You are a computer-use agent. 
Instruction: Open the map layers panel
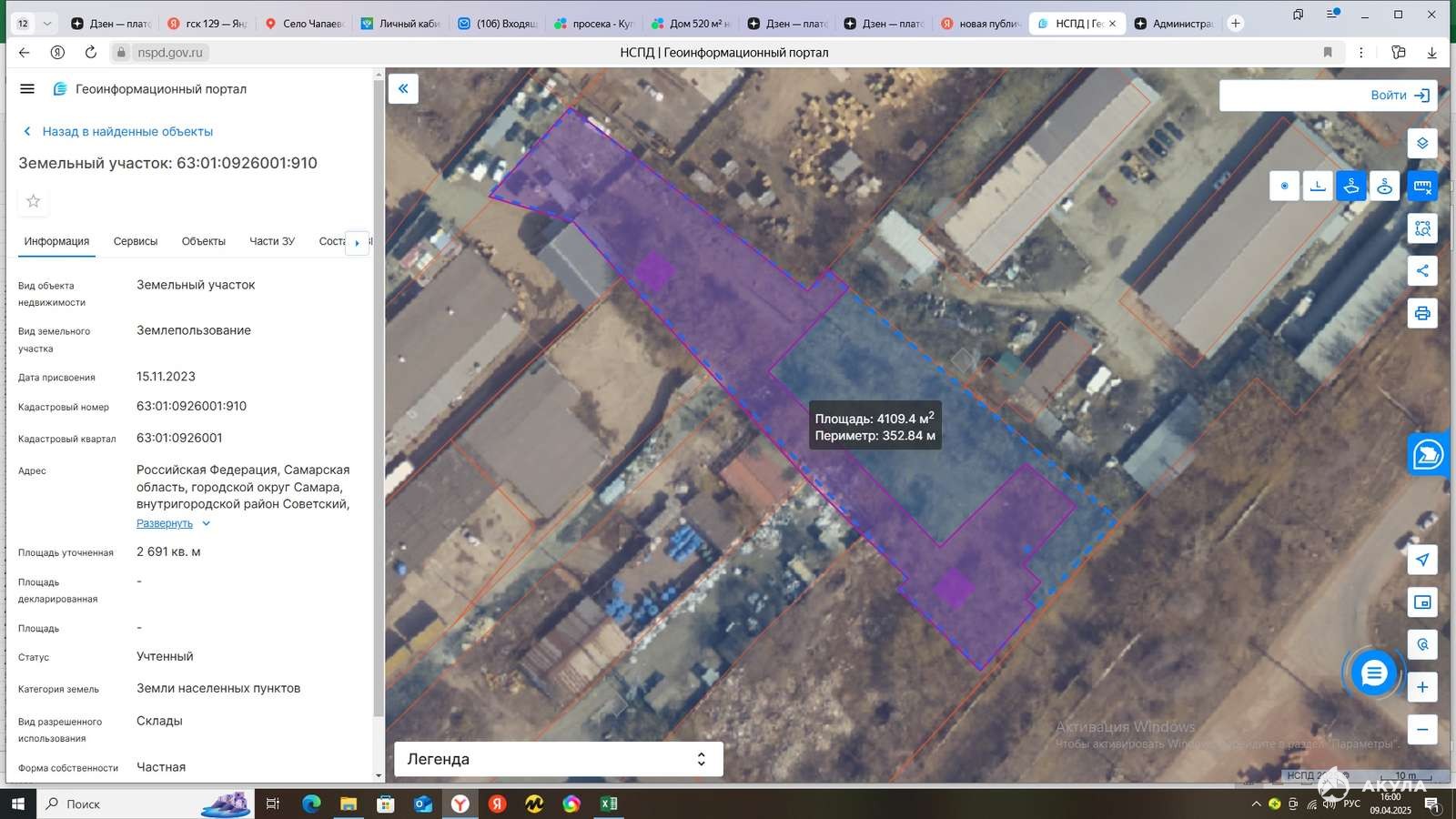[1422, 144]
